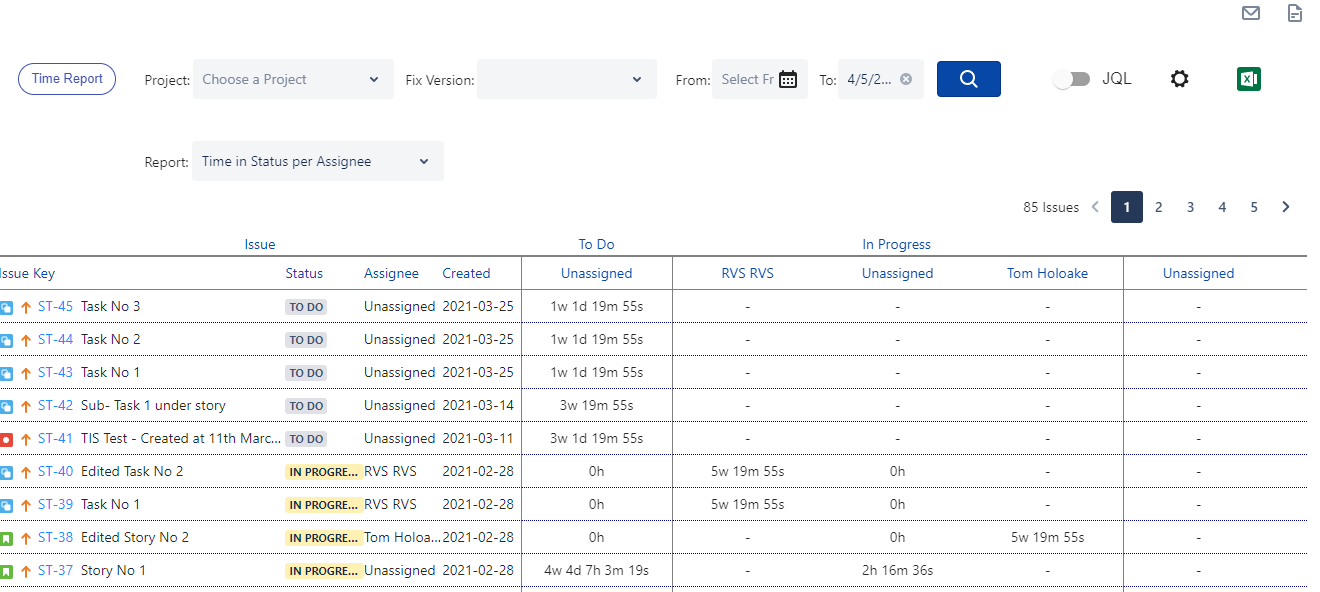The image size is (1320, 592).
Task: Open the document icon at top right
Action: click(1295, 13)
